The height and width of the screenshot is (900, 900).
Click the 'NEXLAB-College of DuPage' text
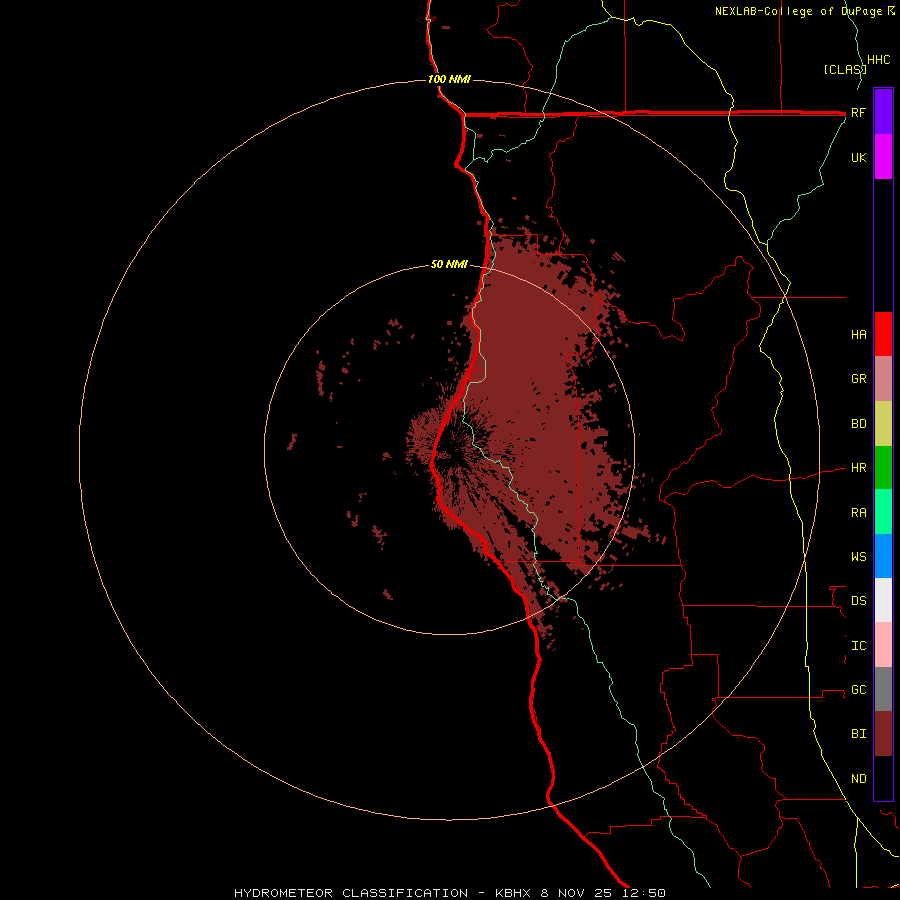pos(800,11)
